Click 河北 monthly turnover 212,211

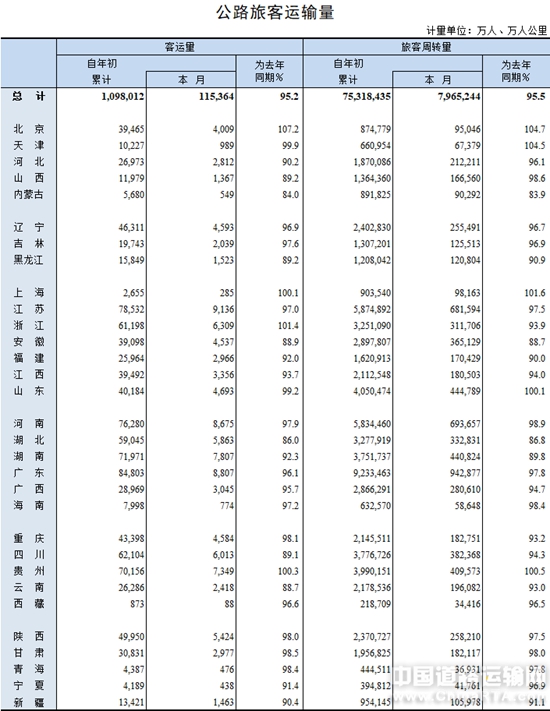tap(465, 162)
